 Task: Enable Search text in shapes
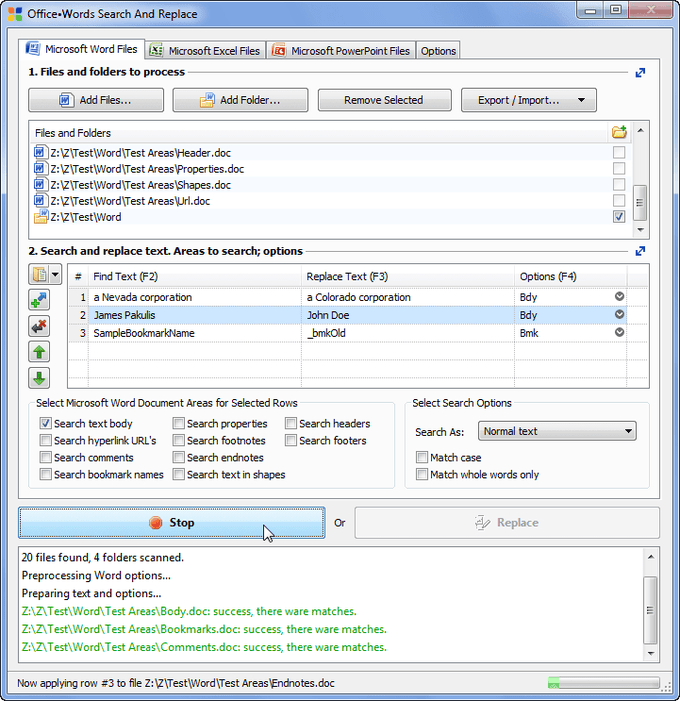pos(179,474)
